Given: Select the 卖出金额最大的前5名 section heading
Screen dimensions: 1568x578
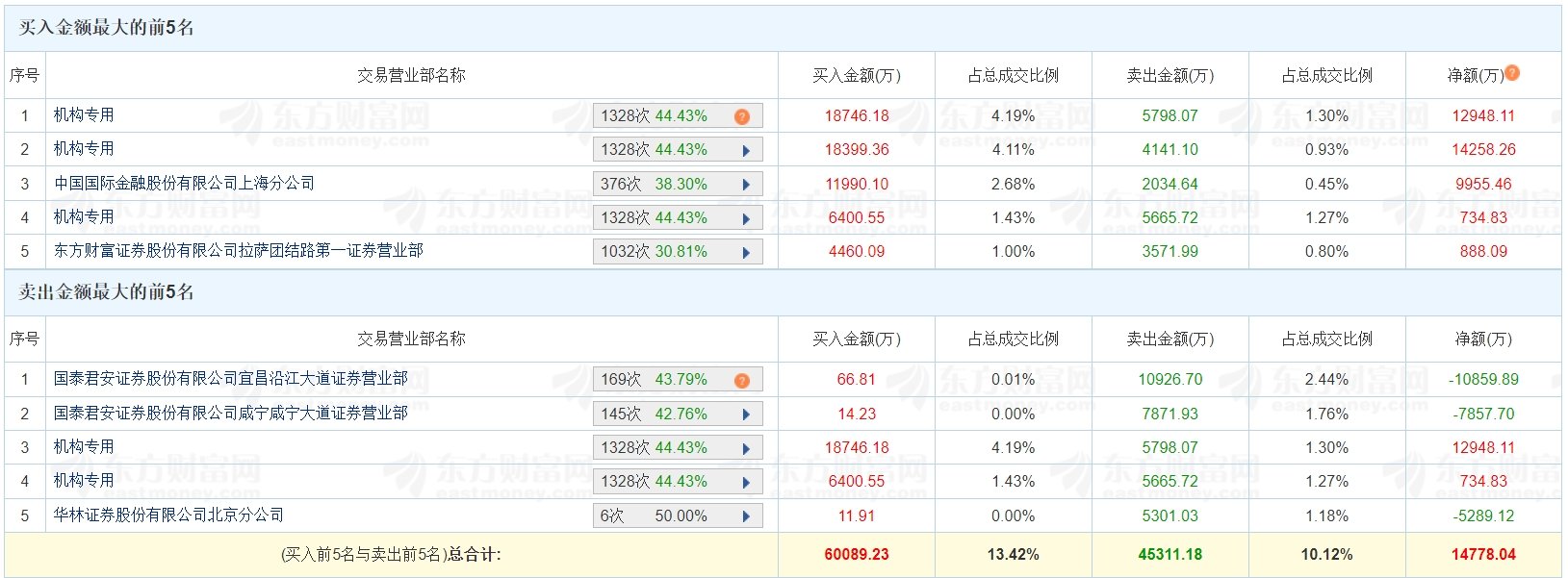Looking at the screenshot, I should (x=107, y=292).
